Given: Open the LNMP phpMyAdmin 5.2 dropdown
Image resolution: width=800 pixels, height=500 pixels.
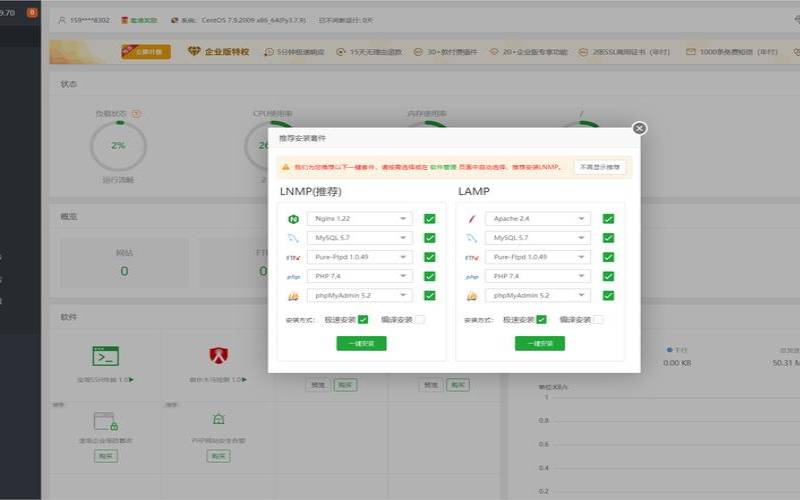Looking at the screenshot, I should pyautogui.click(x=359, y=296).
